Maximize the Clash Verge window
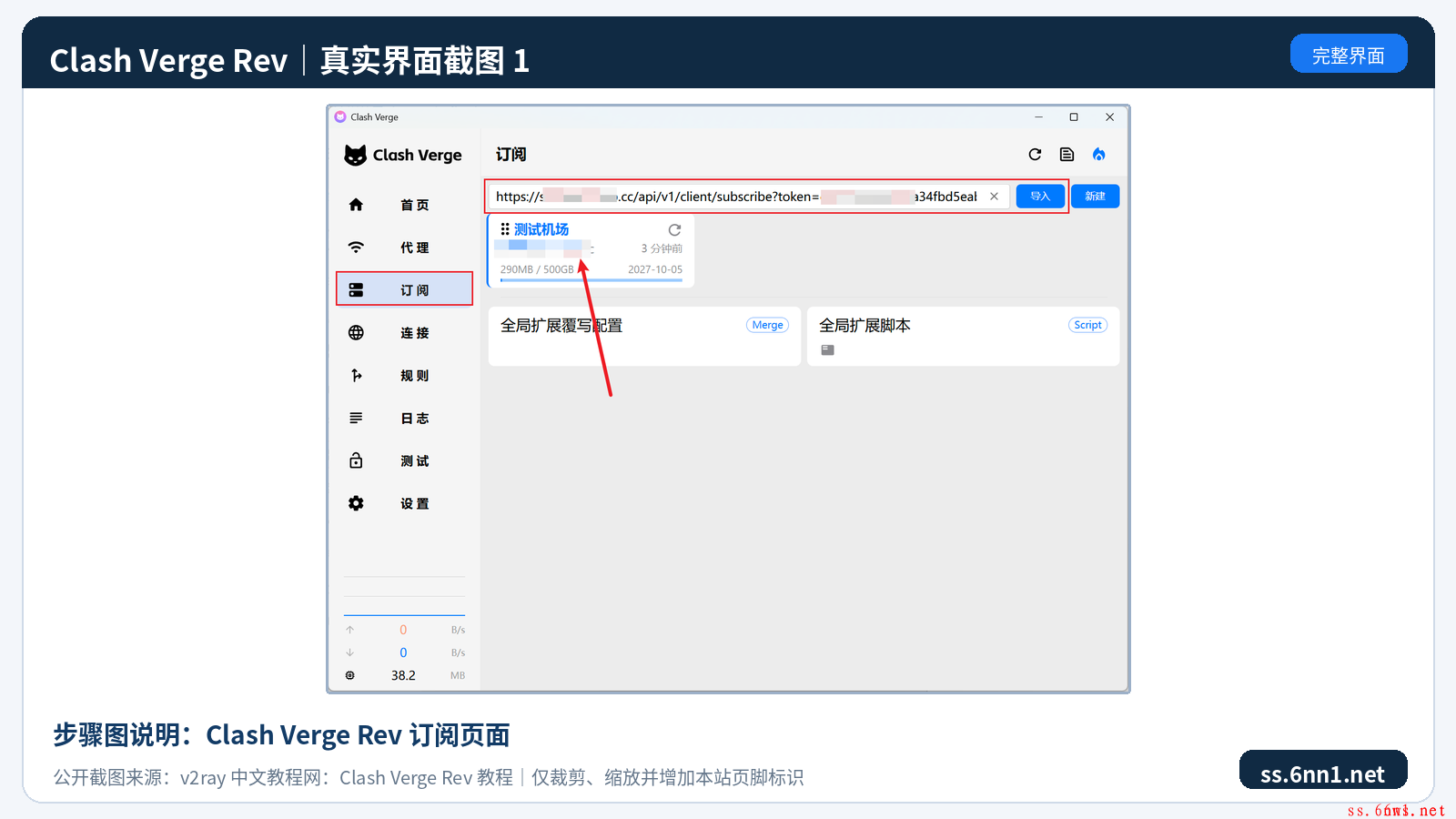This screenshot has width=1456, height=819. 1074,117
